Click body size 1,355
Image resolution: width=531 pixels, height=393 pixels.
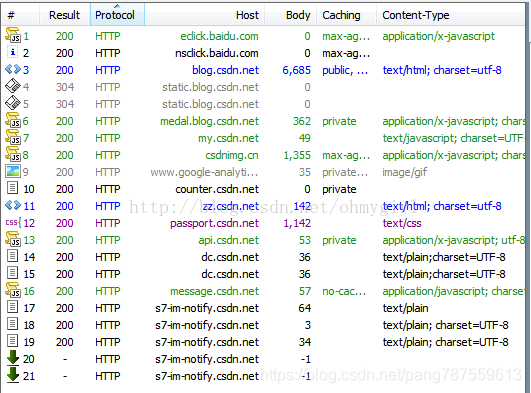pos(297,155)
